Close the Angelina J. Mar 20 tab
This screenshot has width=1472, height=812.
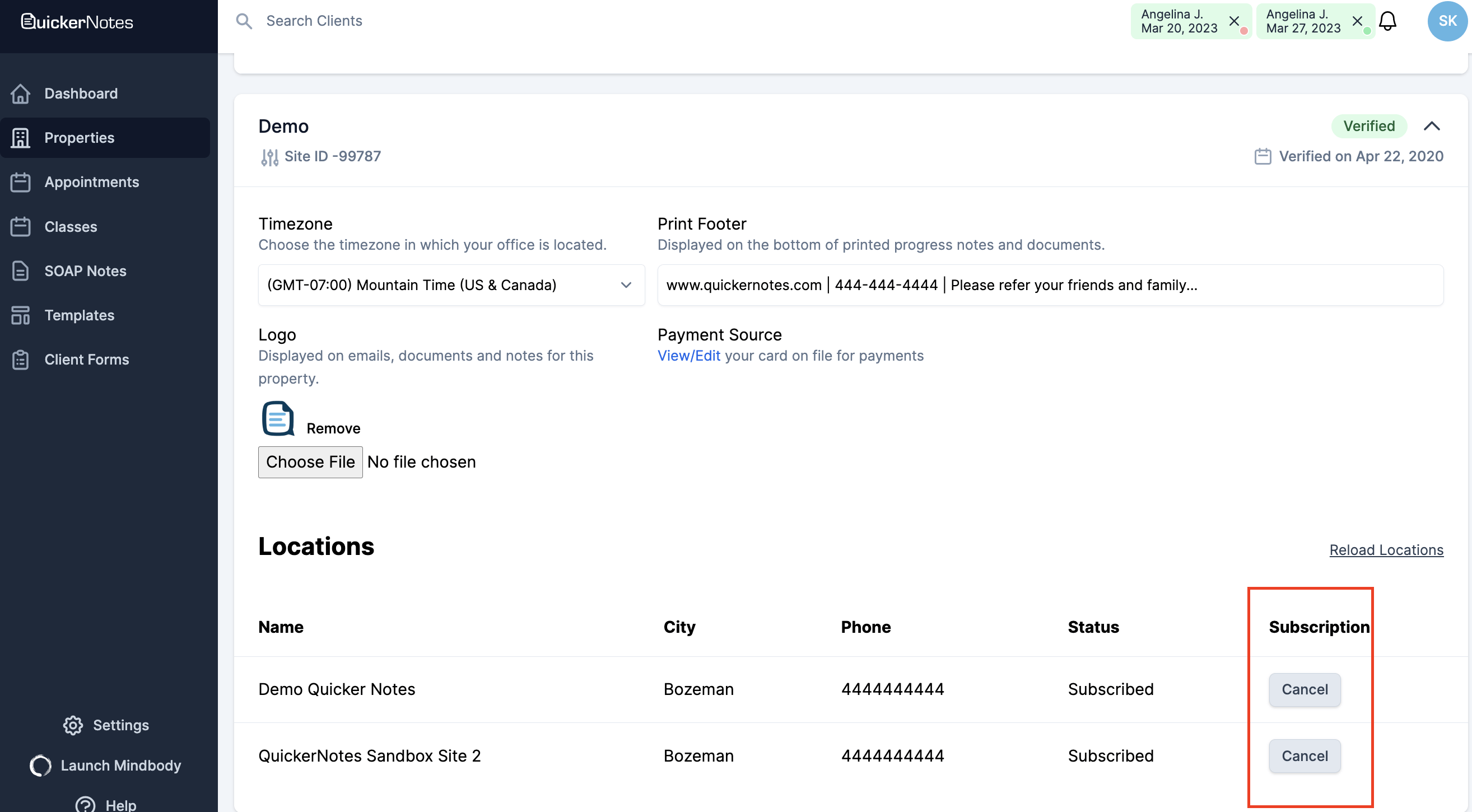click(x=1234, y=21)
